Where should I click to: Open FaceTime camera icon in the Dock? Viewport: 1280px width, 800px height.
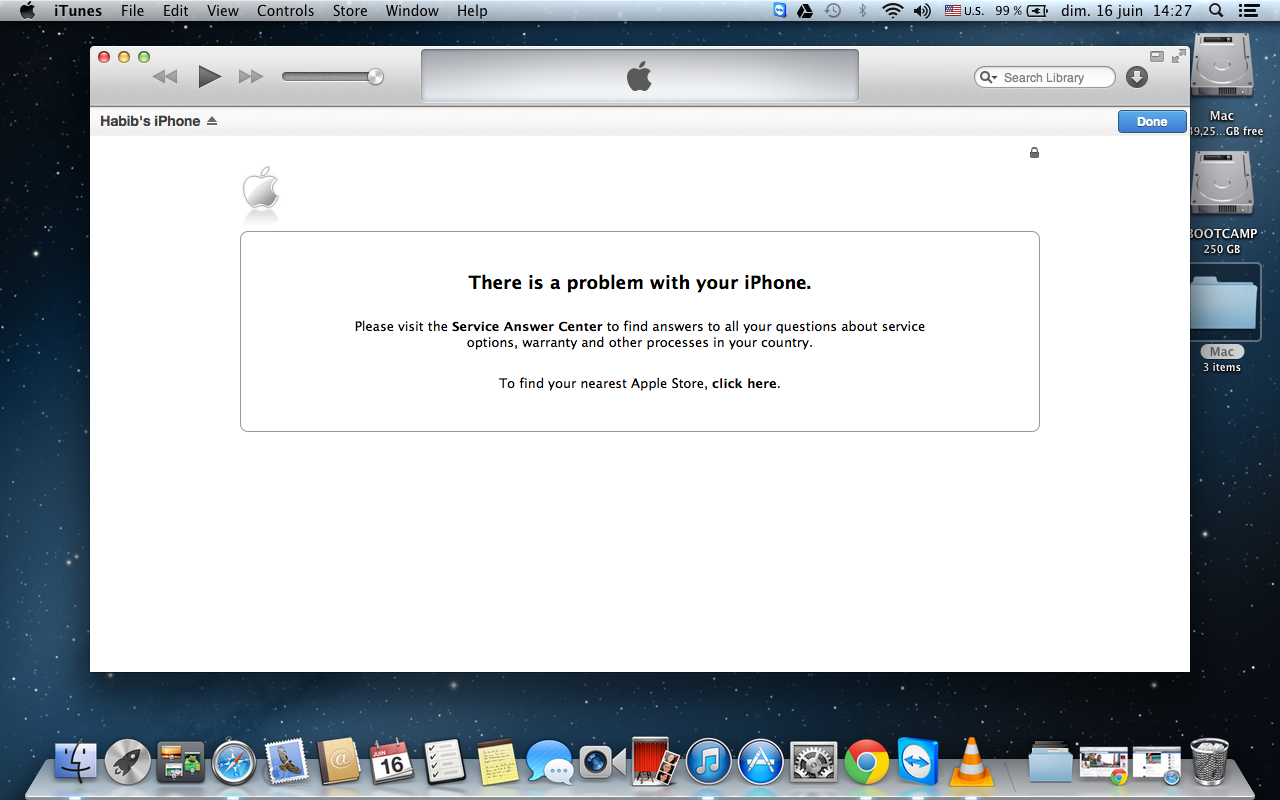603,763
